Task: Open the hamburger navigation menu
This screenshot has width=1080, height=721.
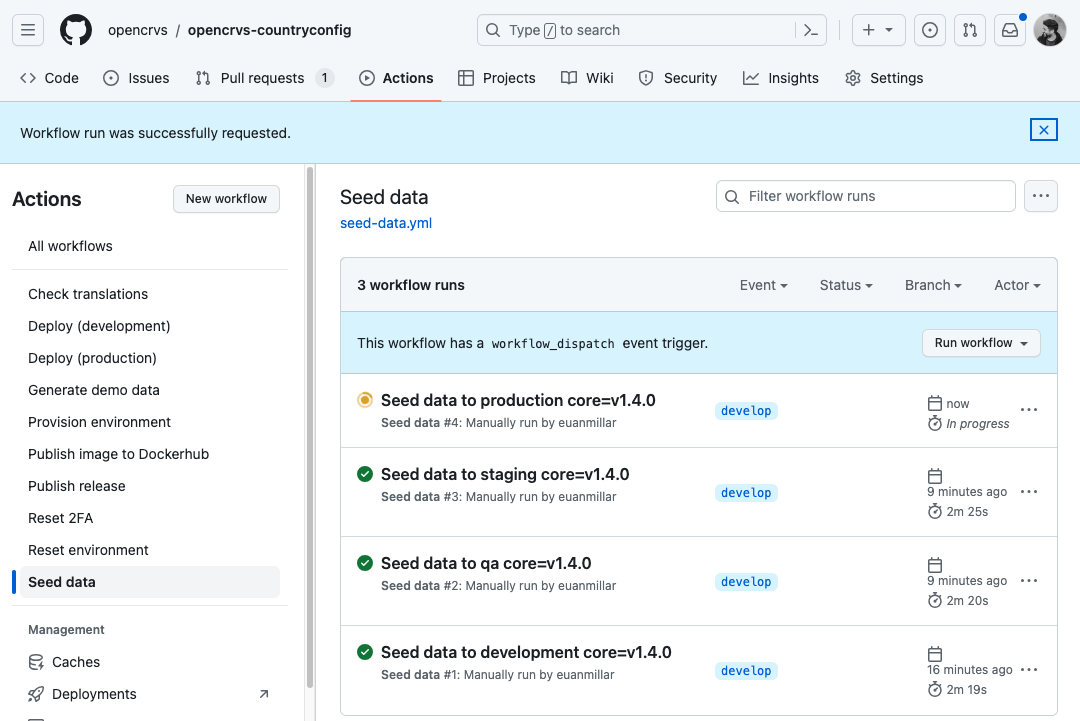Action: coord(28,30)
